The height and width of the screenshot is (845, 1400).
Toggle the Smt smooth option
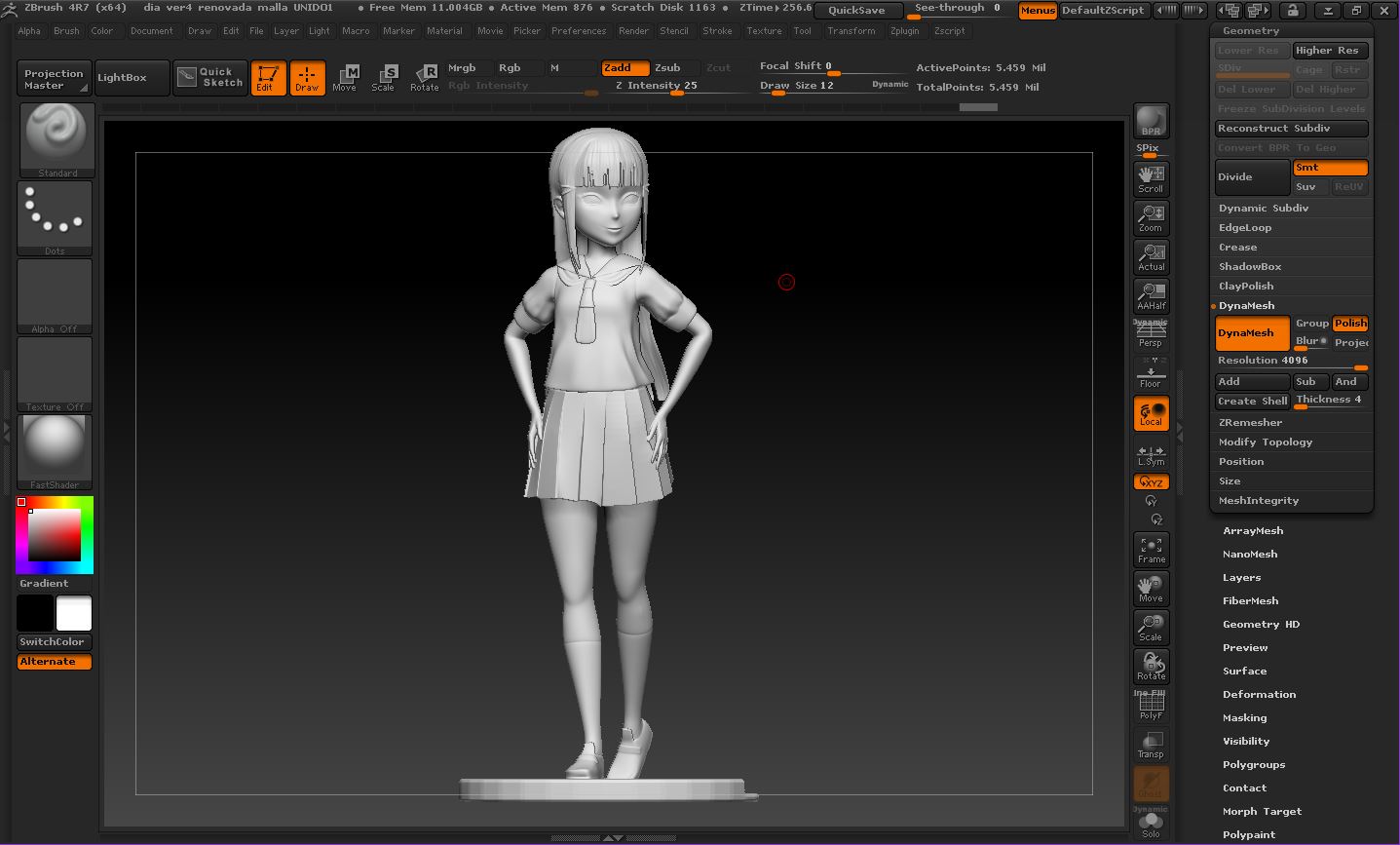1331,168
